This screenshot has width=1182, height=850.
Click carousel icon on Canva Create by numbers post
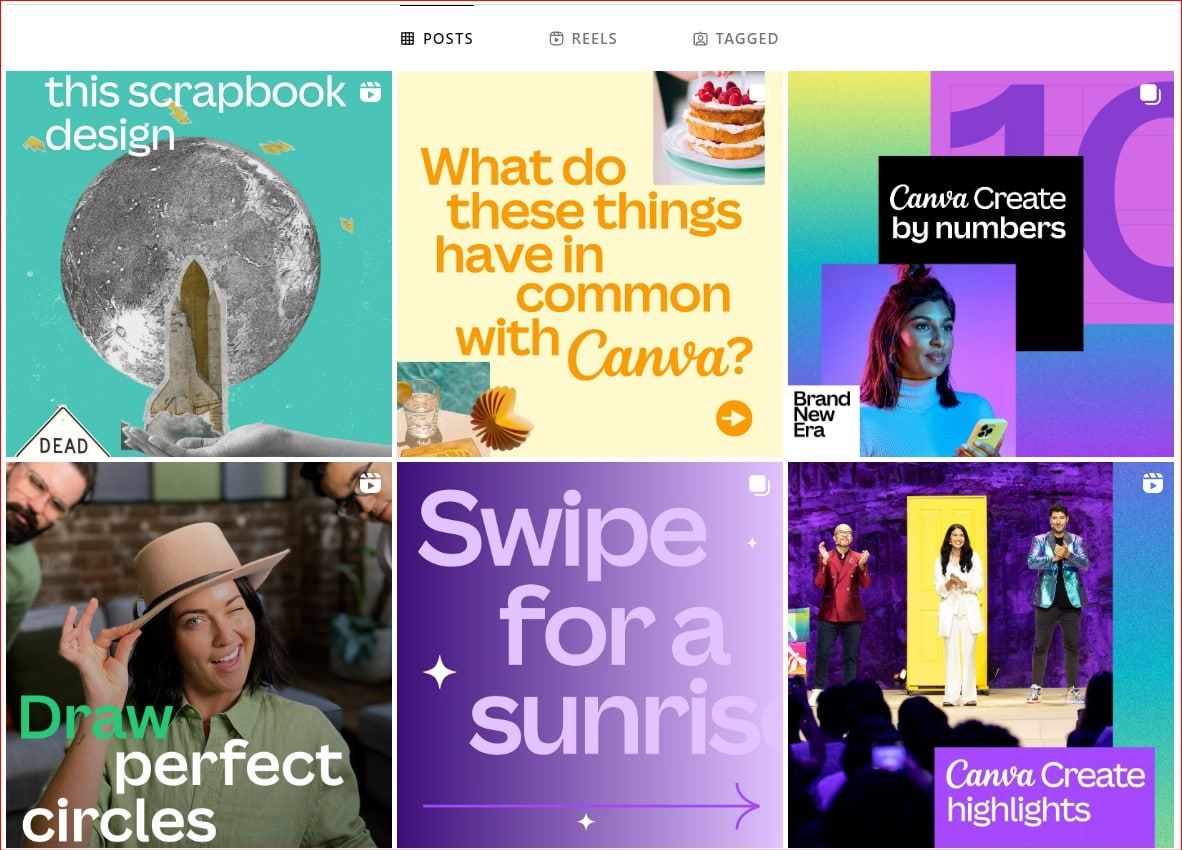tap(1150, 94)
